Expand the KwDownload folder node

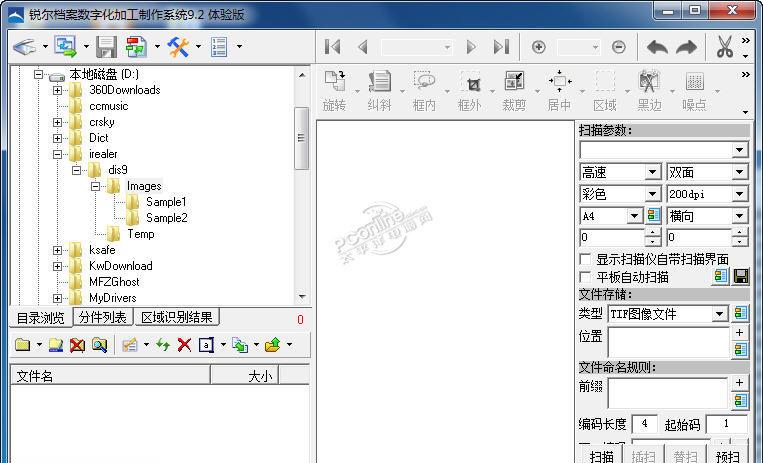(57, 266)
